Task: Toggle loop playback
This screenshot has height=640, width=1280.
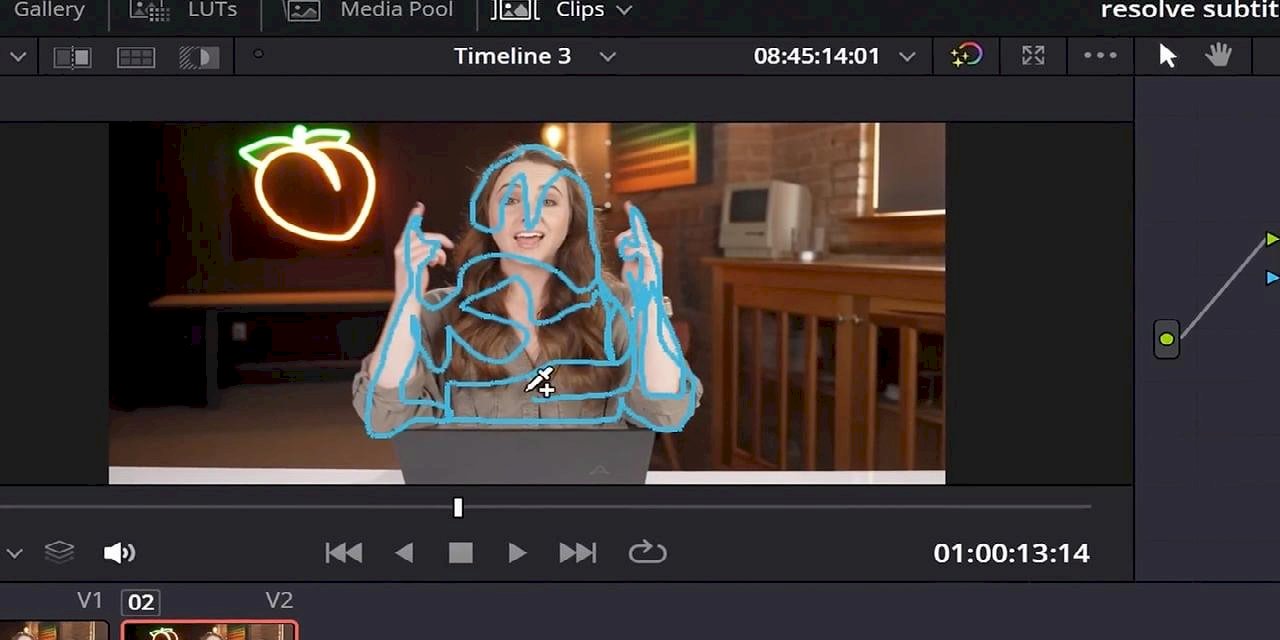Action: [x=647, y=552]
